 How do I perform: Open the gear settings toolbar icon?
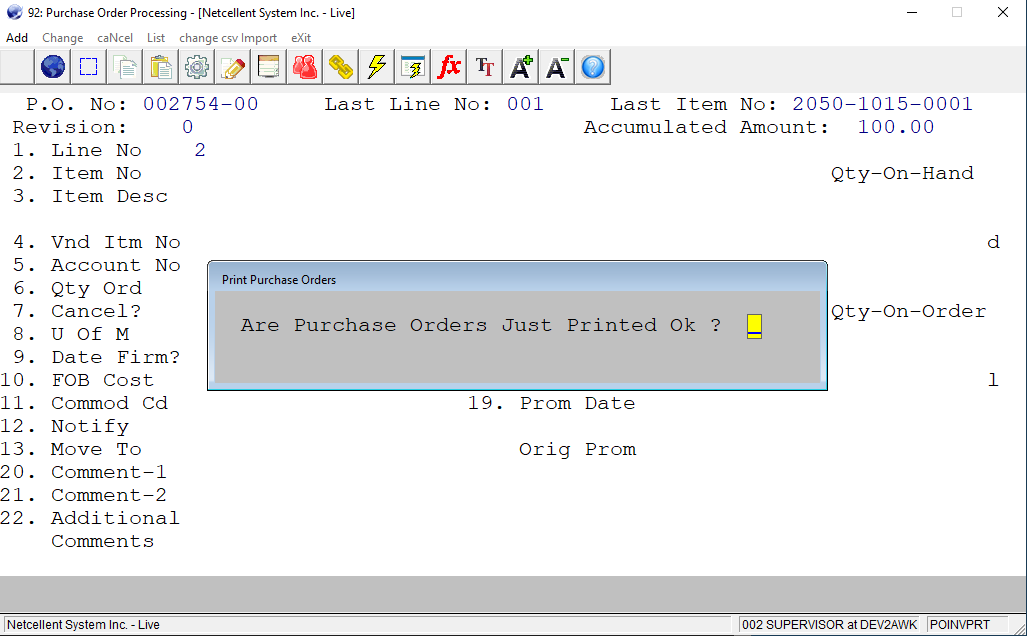[x=196, y=67]
